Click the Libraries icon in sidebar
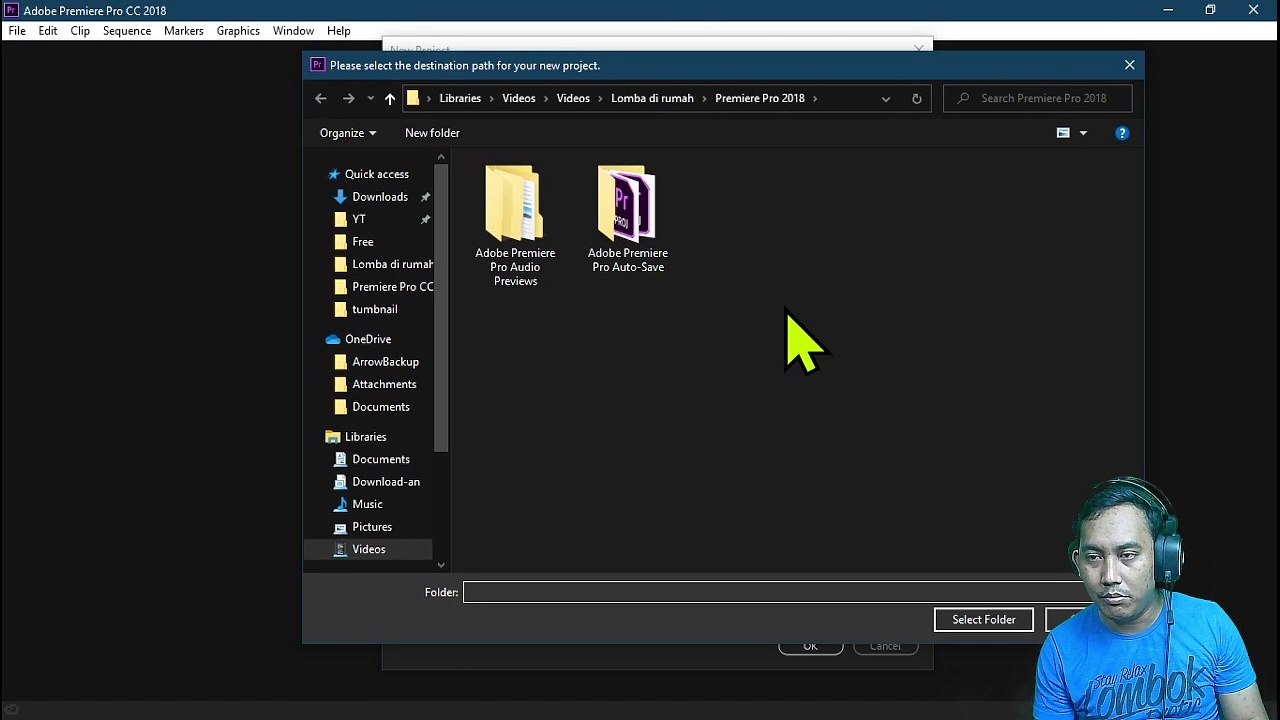The image size is (1280, 720). click(x=333, y=437)
